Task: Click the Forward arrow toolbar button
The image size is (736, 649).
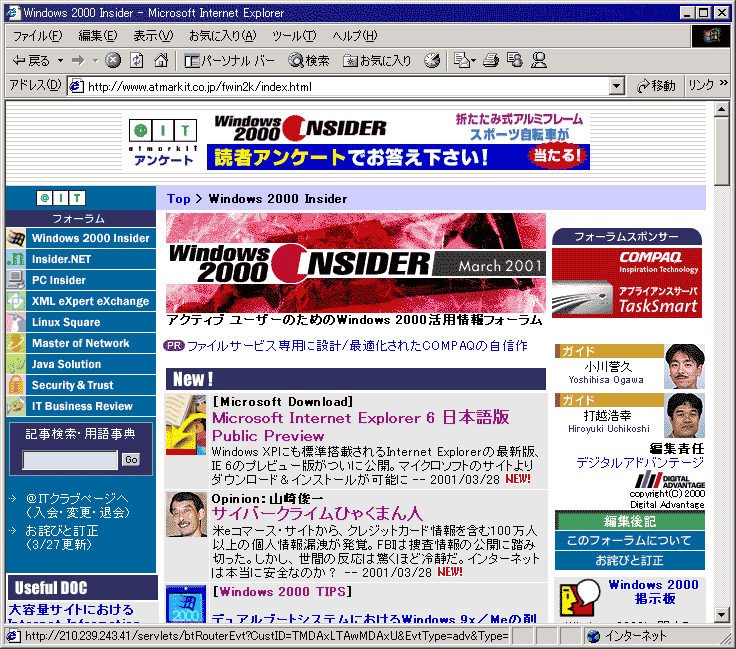Action: tap(78, 61)
